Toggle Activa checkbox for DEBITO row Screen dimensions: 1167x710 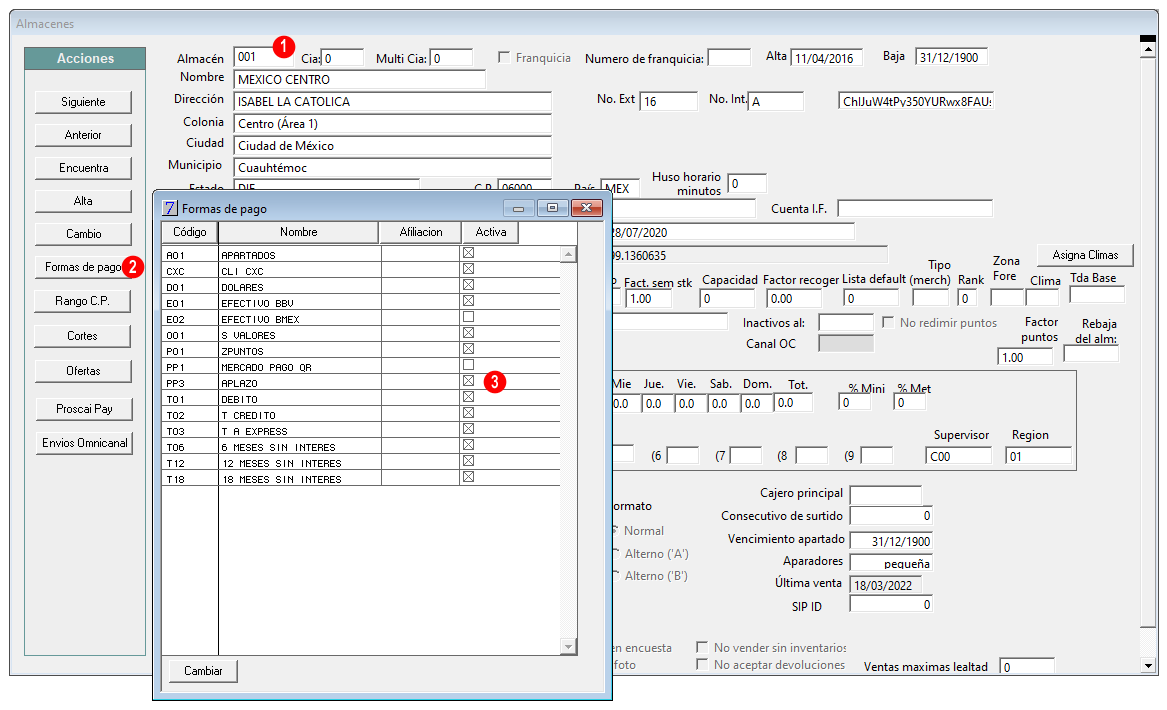click(468, 397)
